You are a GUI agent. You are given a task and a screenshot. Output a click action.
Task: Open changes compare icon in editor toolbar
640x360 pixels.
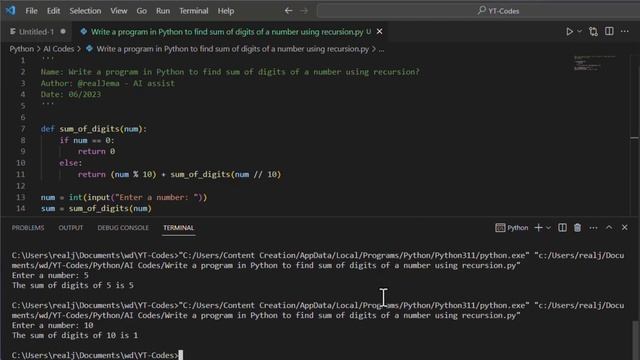(x=593, y=31)
